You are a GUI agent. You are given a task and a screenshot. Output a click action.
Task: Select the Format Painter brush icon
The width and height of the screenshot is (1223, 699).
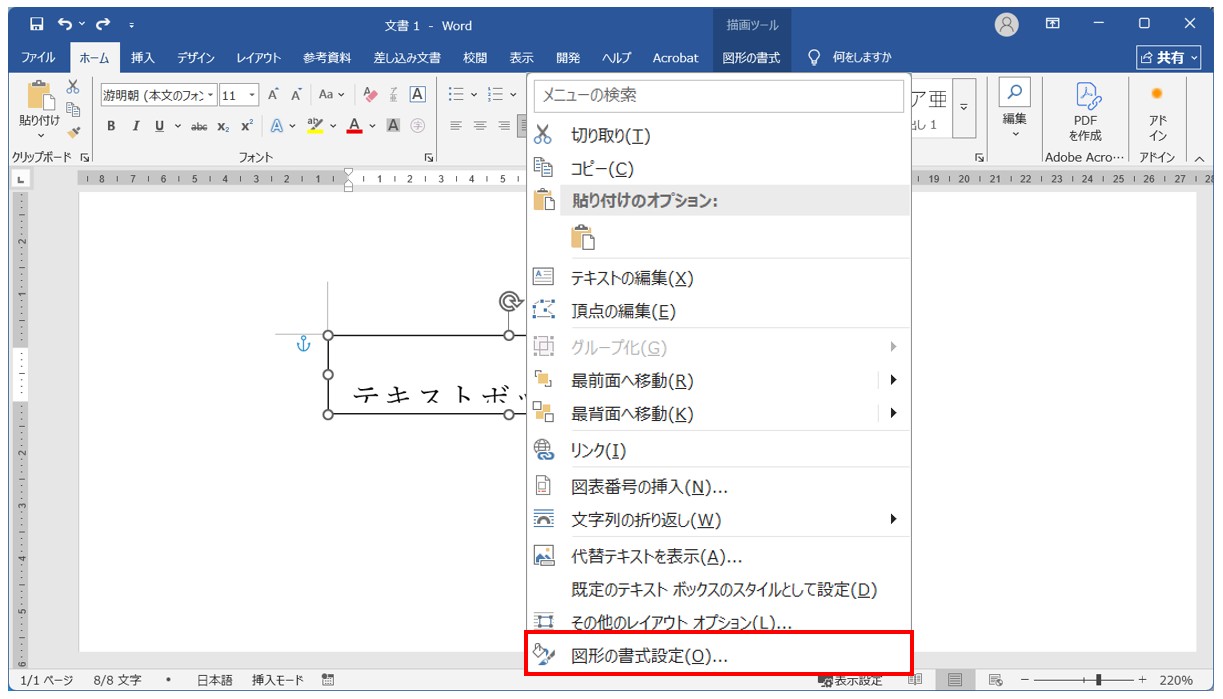pos(73,131)
